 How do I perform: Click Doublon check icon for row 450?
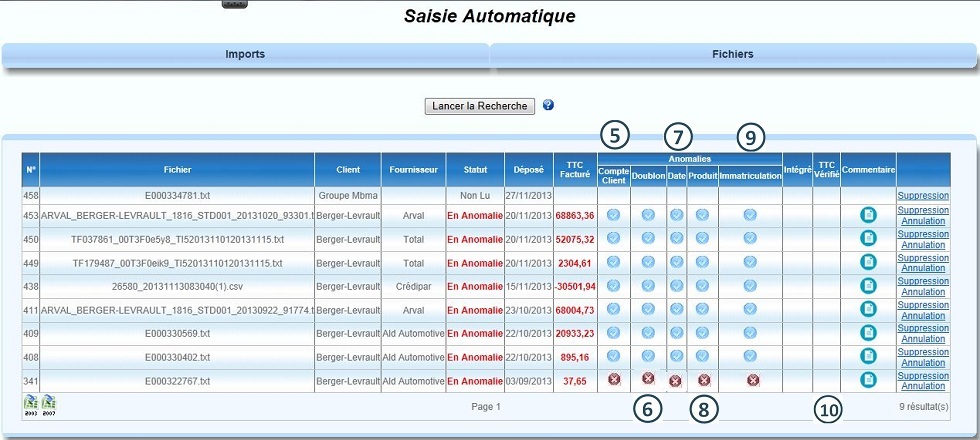tap(648, 238)
